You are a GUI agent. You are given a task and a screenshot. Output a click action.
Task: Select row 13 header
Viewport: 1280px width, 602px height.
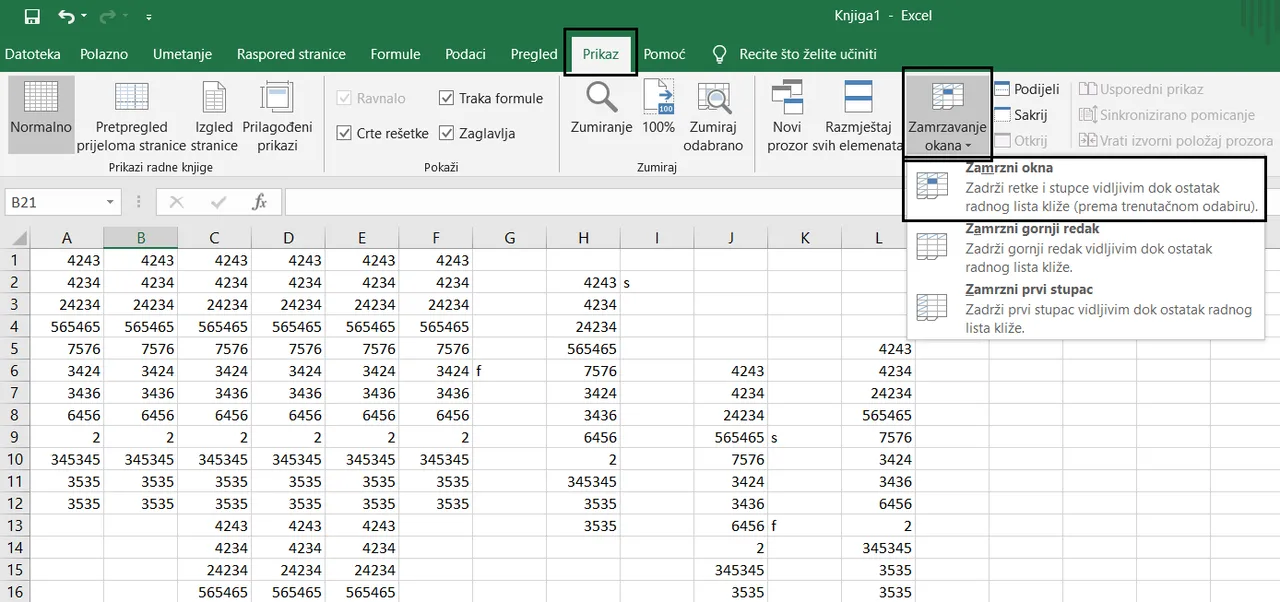pyautogui.click(x=15, y=525)
